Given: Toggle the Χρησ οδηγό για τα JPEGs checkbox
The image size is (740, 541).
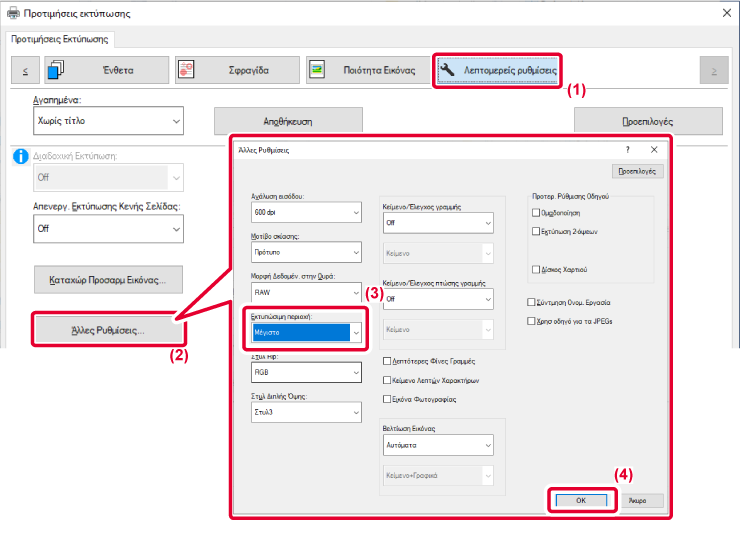Looking at the screenshot, I should coord(531,321).
